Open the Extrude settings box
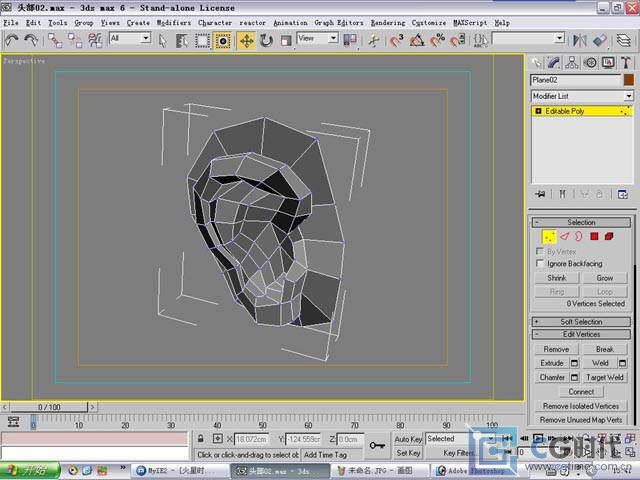Screen dimensions: 640x480 tap(574, 363)
